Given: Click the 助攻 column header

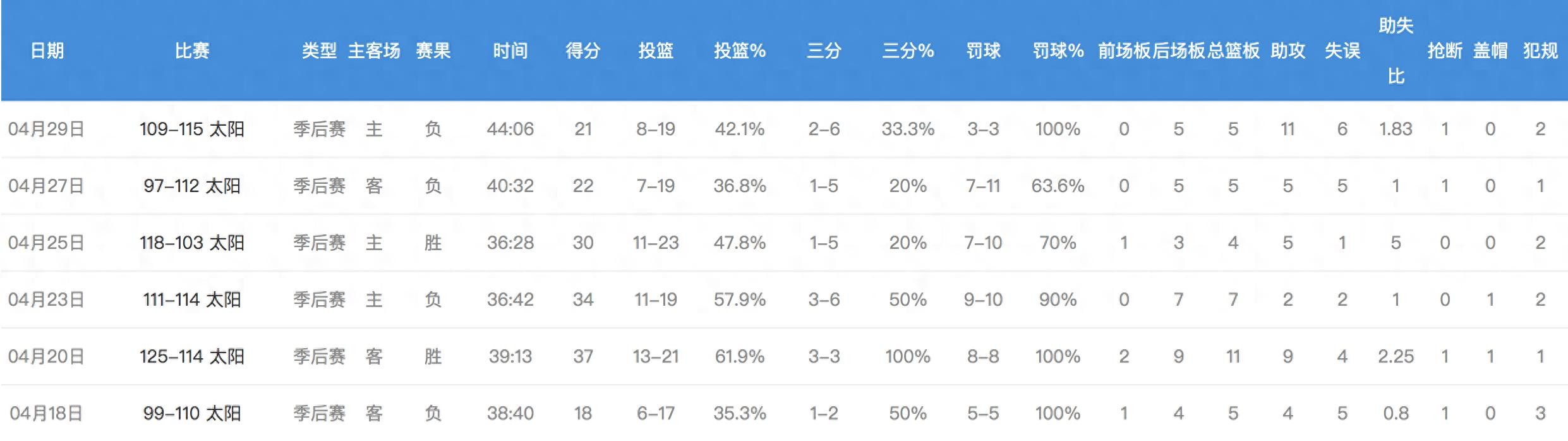Looking at the screenshot, I should coord(1288,51).
